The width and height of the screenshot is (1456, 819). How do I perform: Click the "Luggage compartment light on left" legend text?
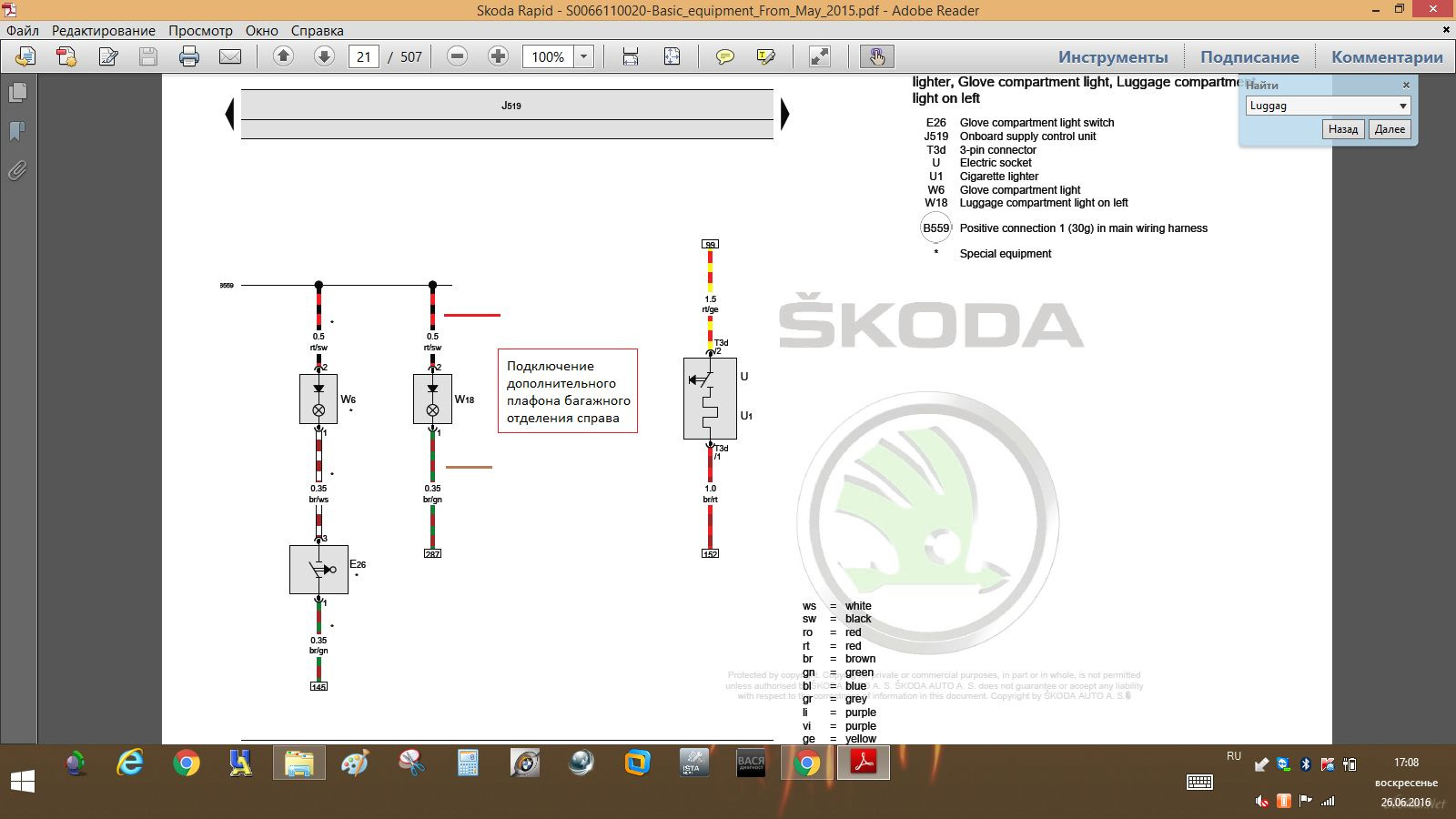[1044, 203]
